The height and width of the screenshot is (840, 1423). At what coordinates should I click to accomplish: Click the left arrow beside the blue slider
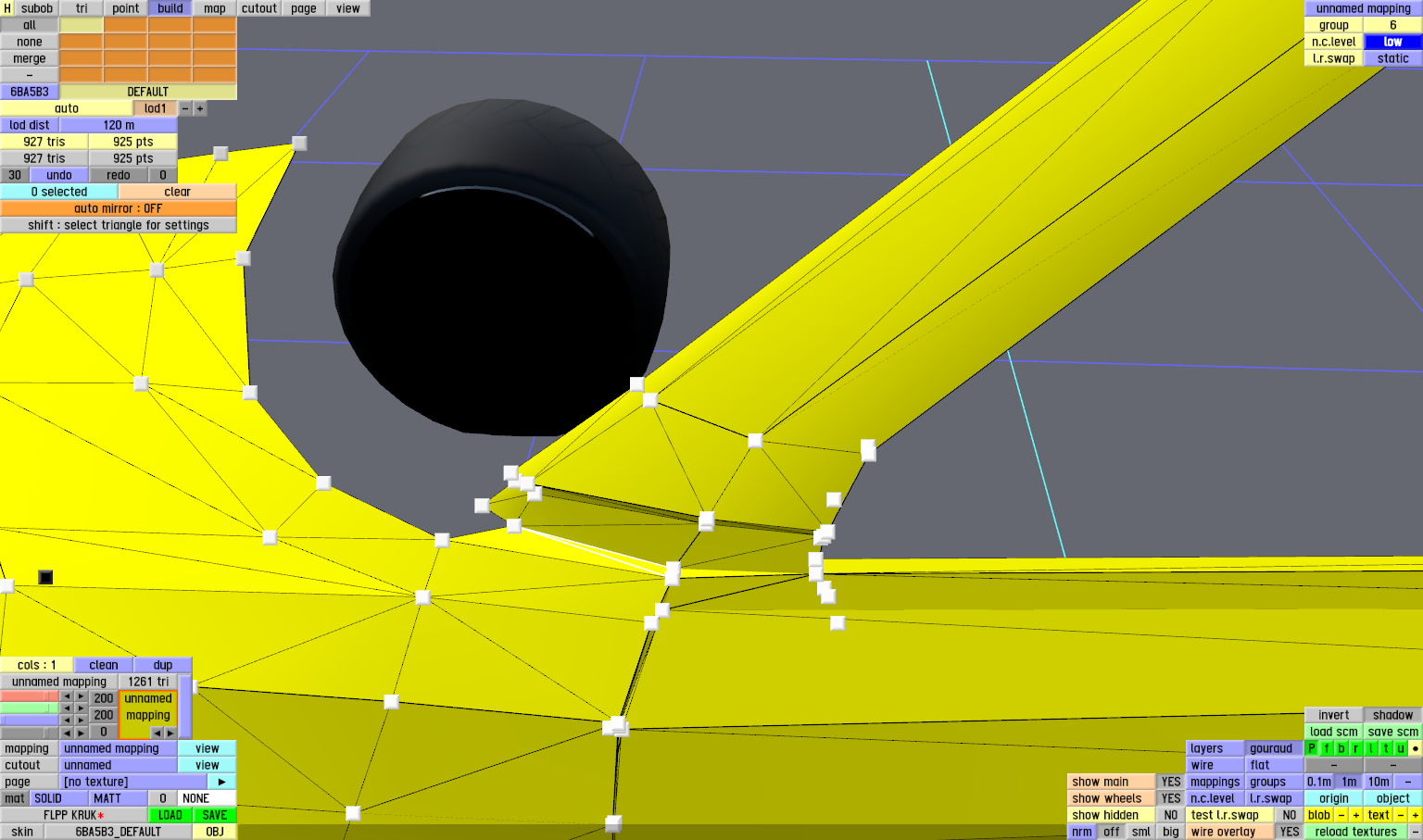(67, 720)
